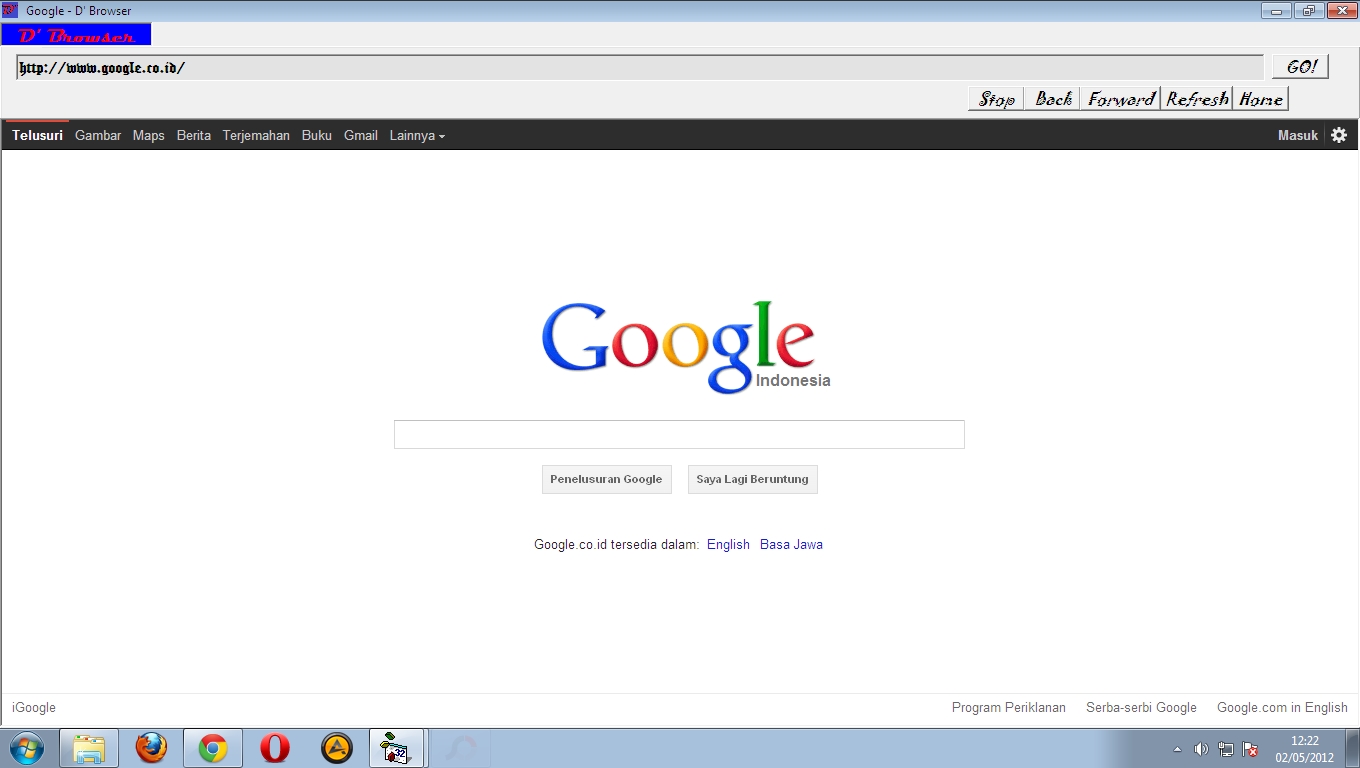Expand the Lainnya dropdown menu

click(417, 135)
